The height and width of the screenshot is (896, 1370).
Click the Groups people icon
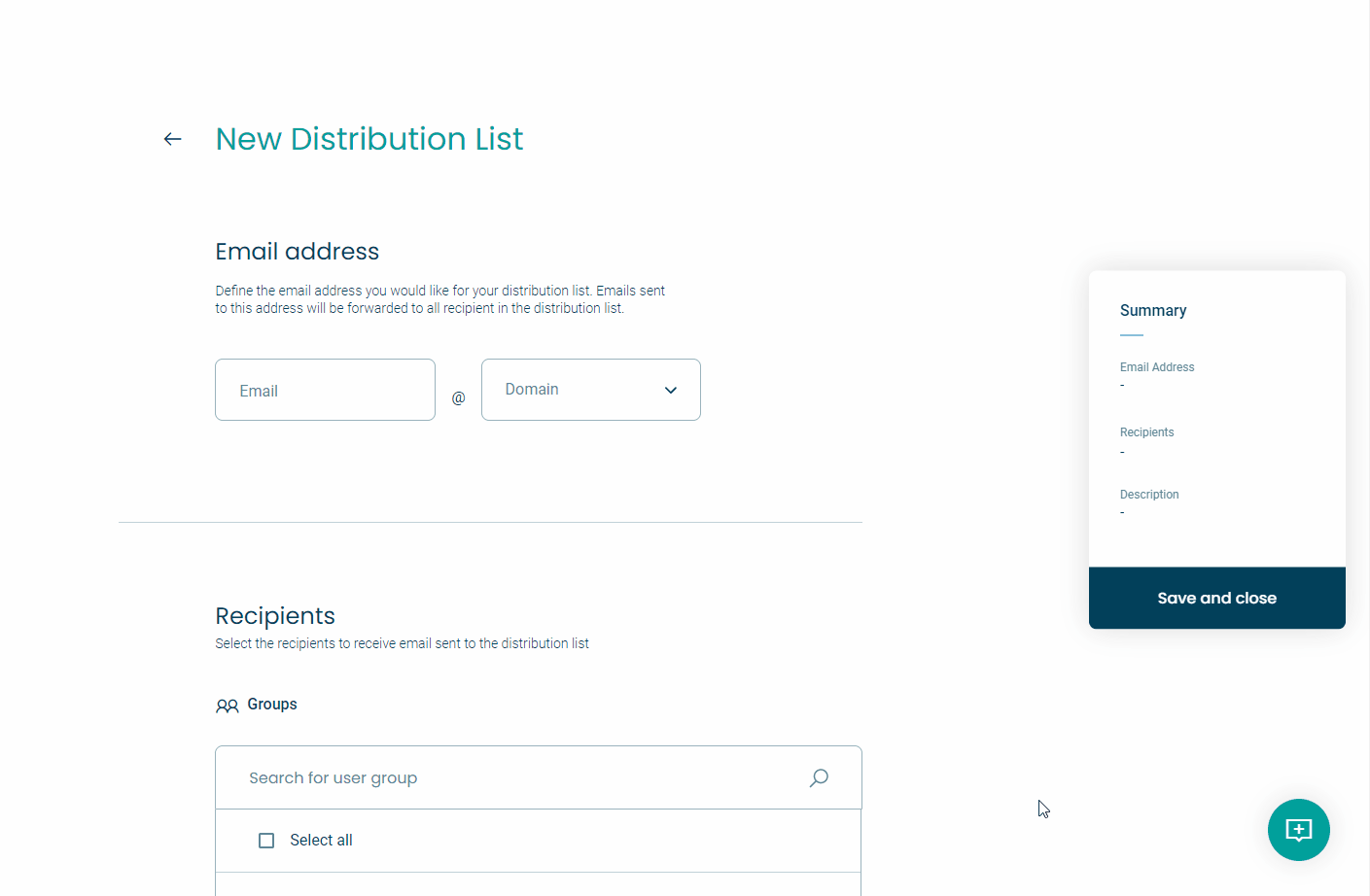pos(227,706)
